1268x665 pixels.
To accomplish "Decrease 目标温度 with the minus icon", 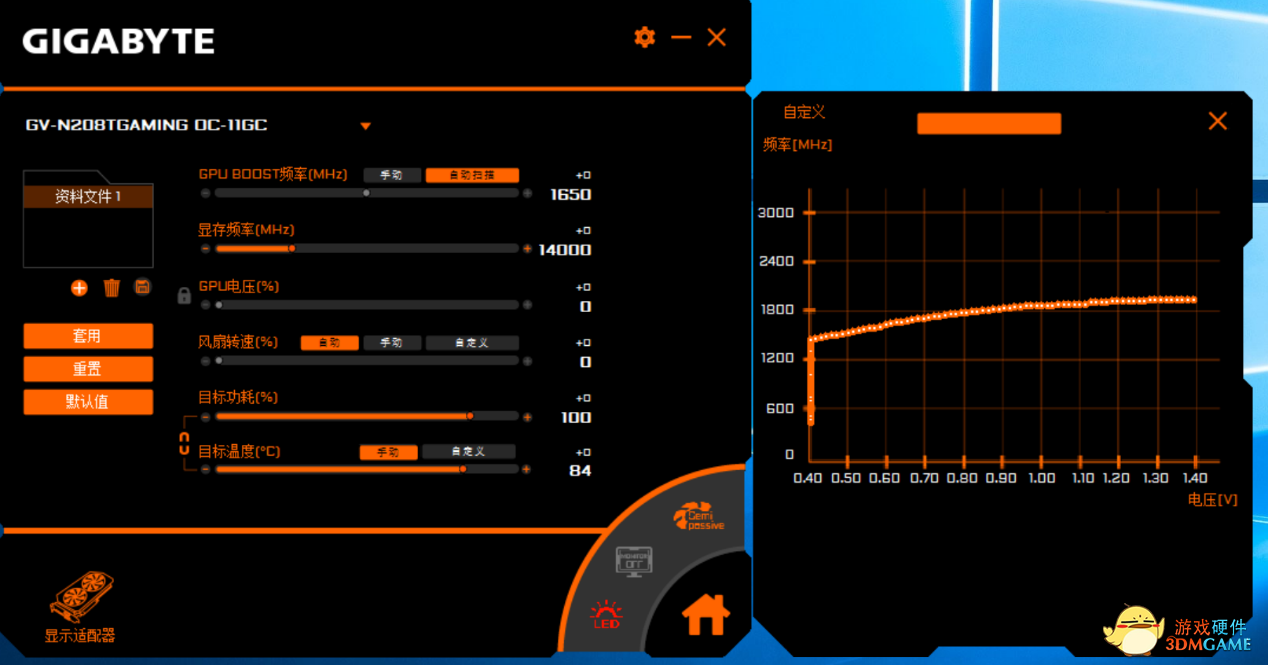I will (206, 469).
